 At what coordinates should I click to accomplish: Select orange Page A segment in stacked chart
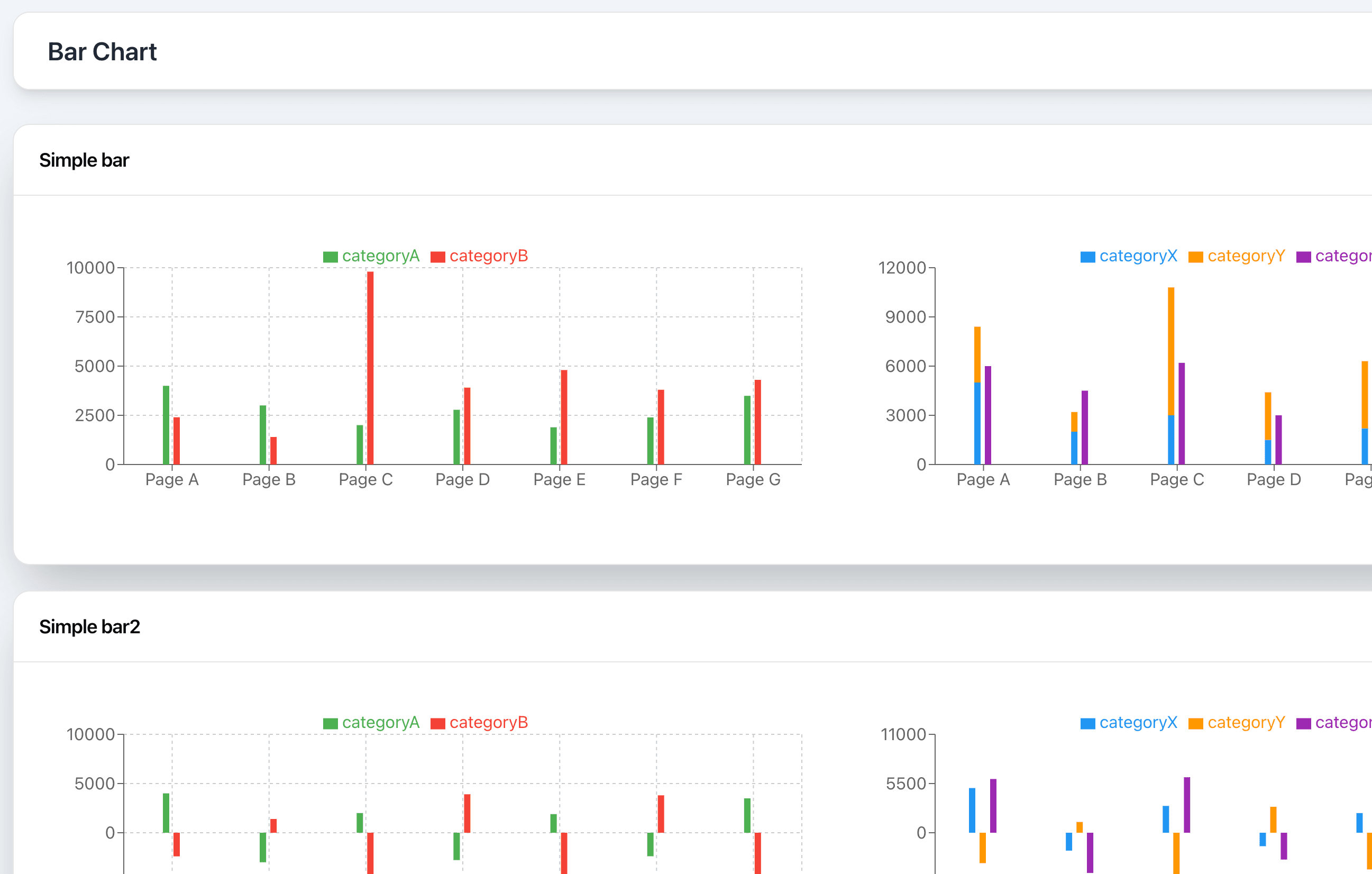pos(978,354)
